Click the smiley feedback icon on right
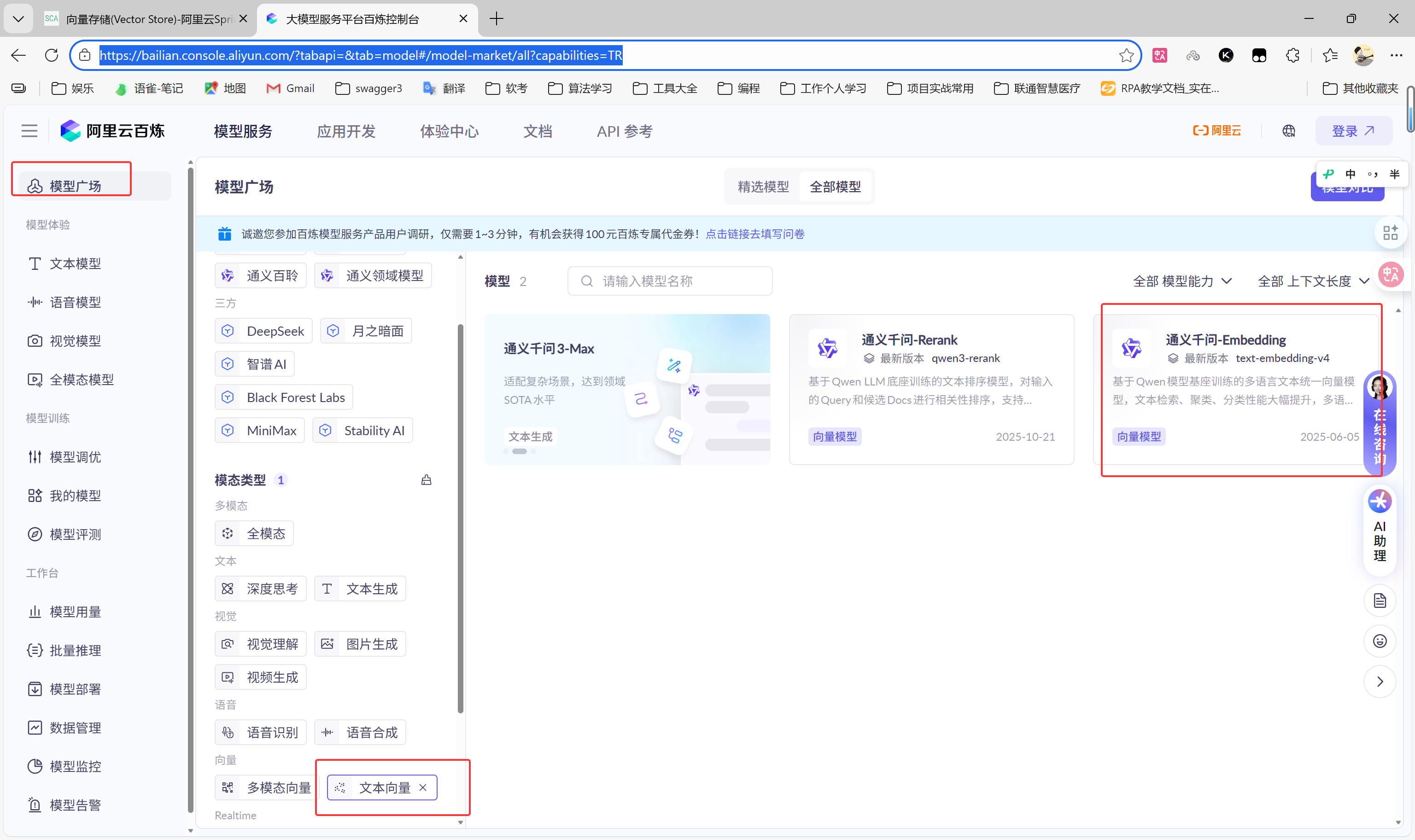The image size is (1415, 840). [1380, 642]
